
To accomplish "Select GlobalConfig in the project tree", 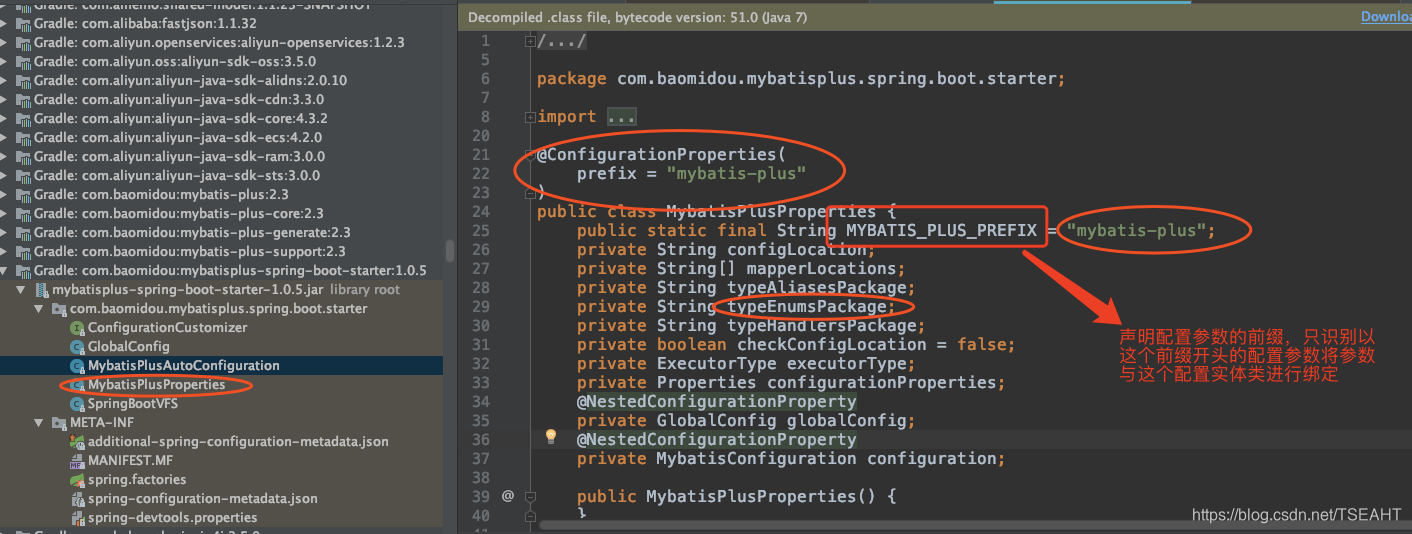I will [129, 347].
